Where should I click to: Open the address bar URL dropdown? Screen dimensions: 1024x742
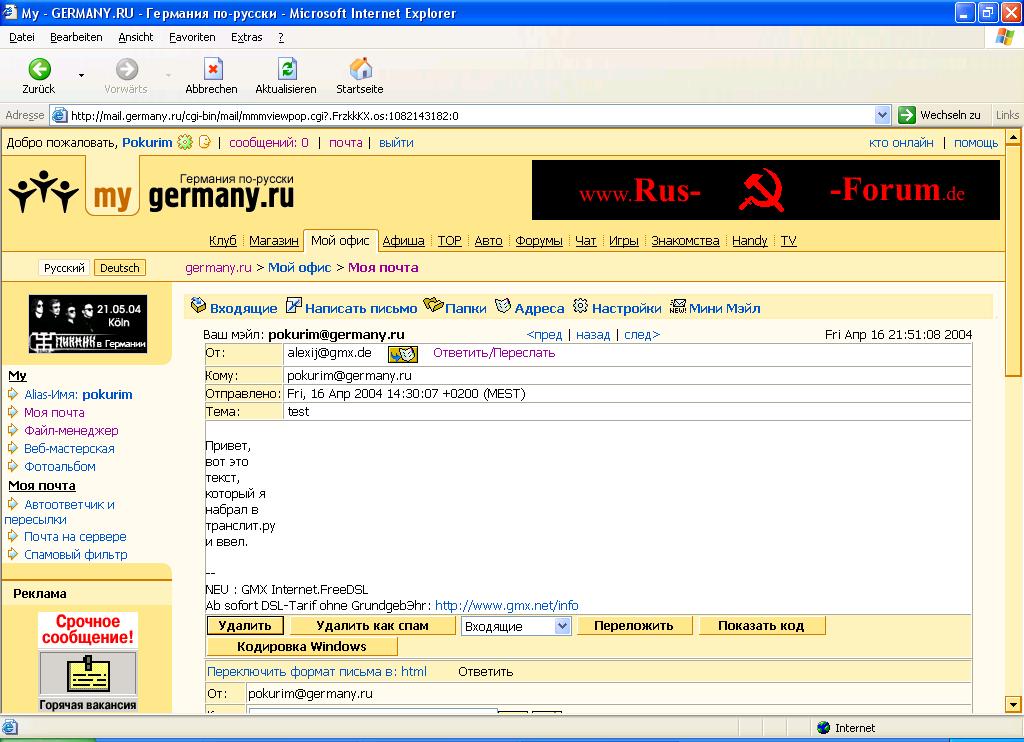(882, 116)
